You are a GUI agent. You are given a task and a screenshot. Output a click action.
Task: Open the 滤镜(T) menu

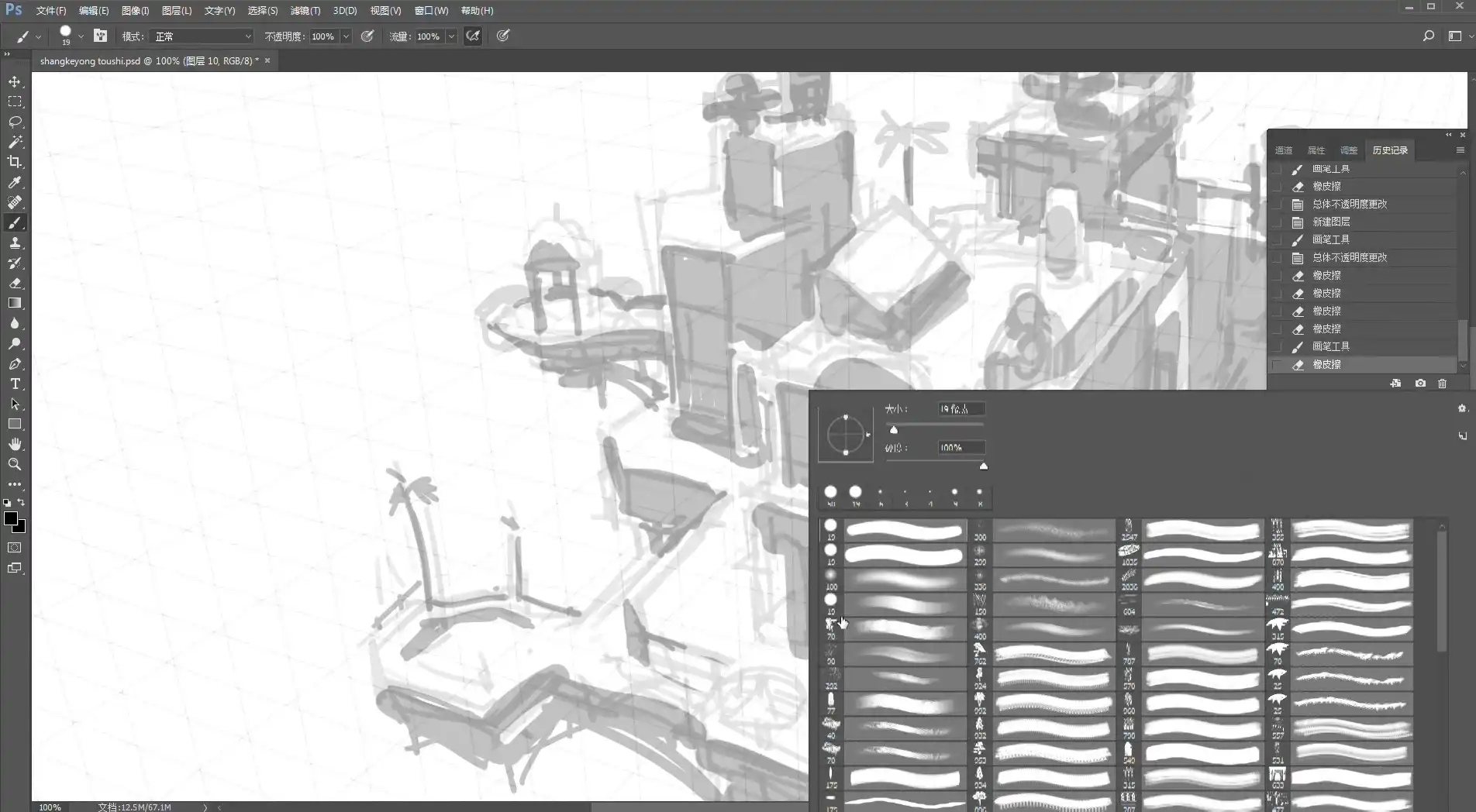(x=305, y=11)
